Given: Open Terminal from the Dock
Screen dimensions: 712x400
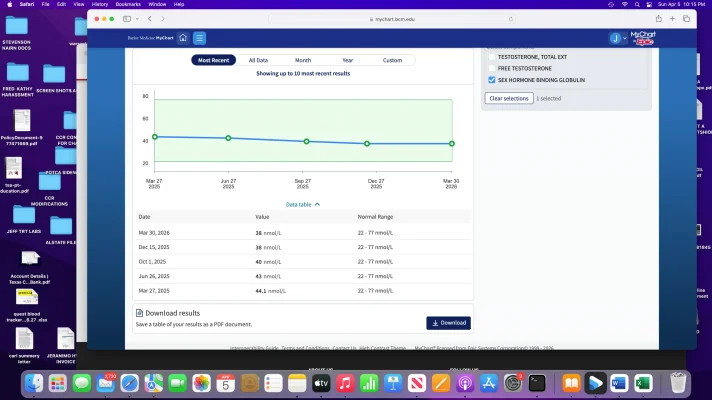Looking at the screenshot, I should pos(537,383).
